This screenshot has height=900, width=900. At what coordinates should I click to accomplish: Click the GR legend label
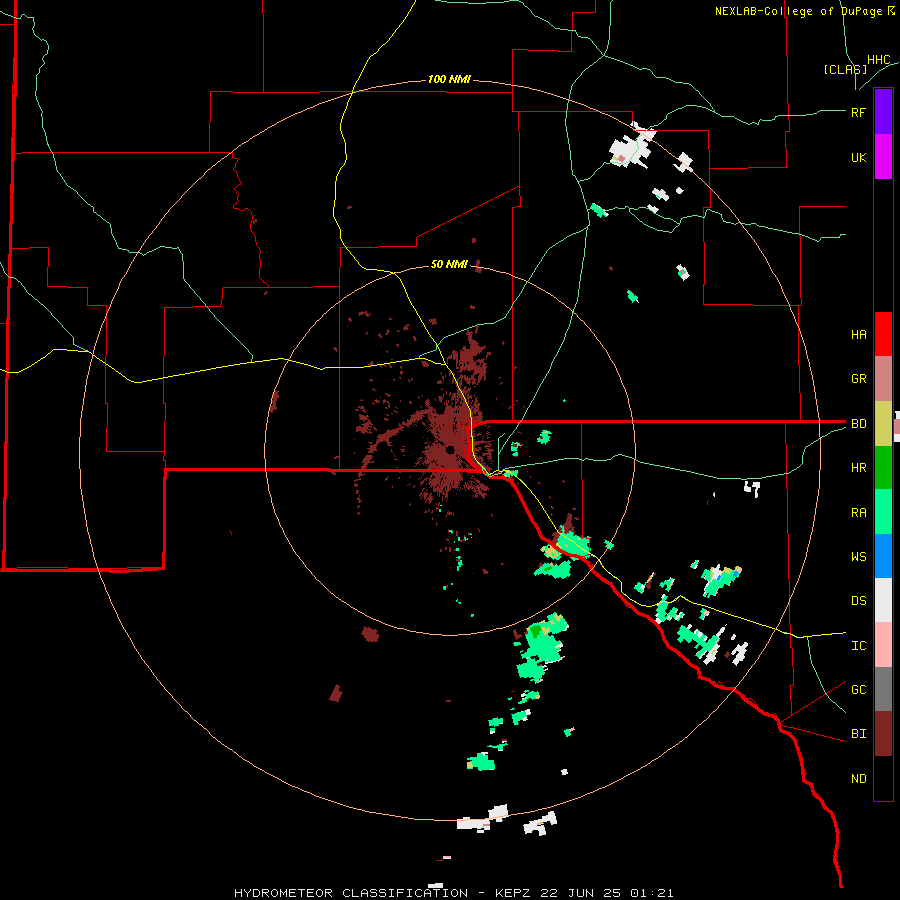858,379
